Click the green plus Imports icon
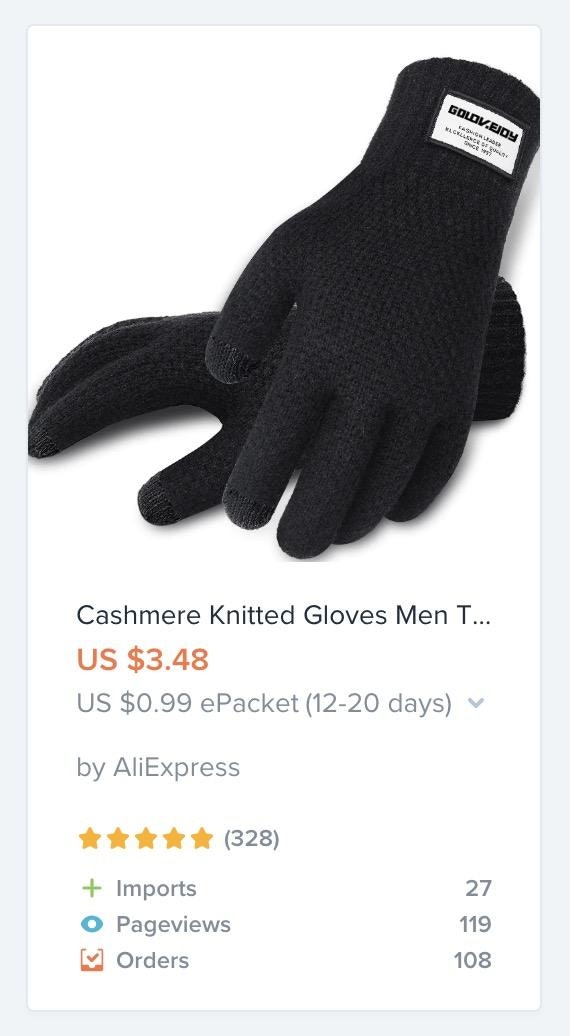Image resolution: width=570 pixels, height=1036 pixels. (x=92, y=888)
